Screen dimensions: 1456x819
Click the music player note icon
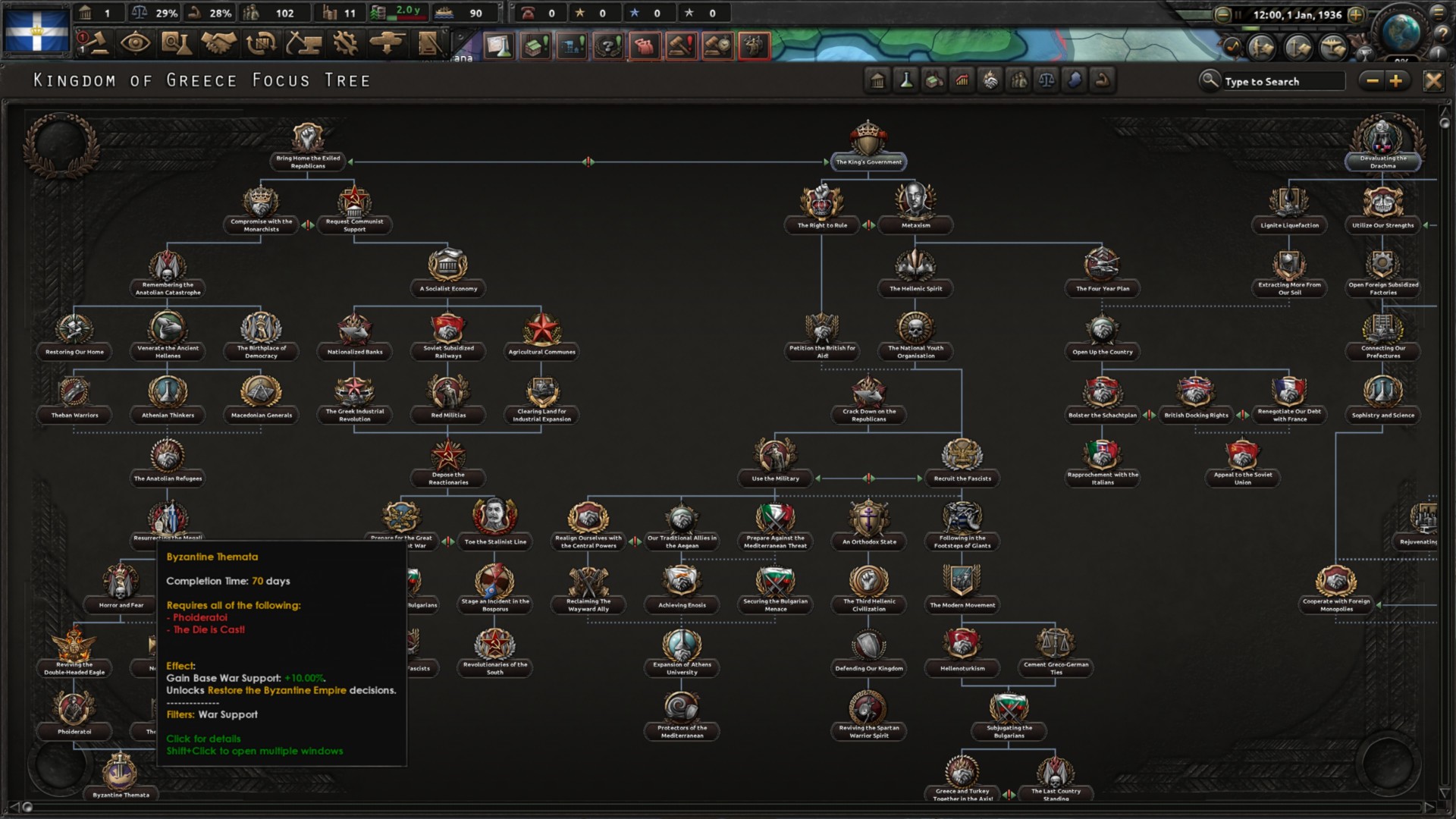coord(1233,48)
